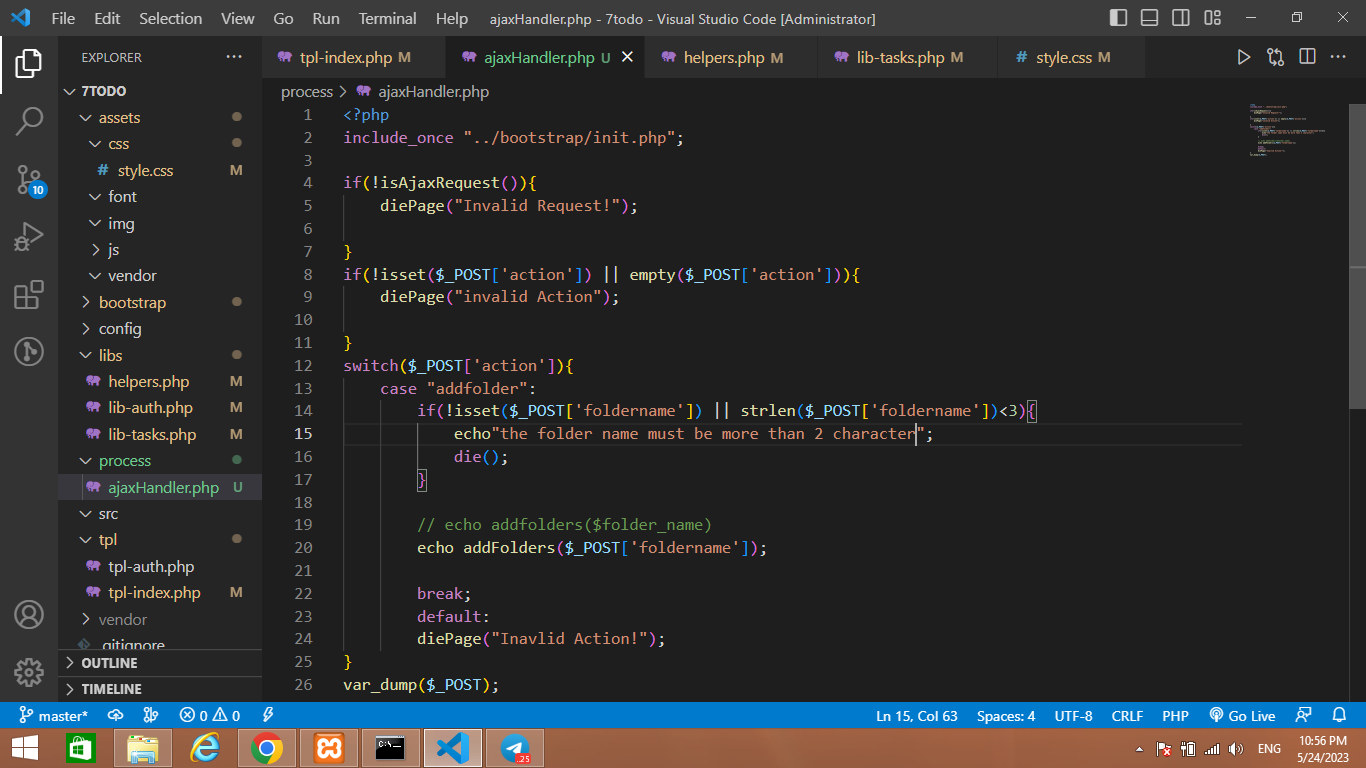Open errors and warnings count in status bar
The height and width of the screenshot is (768, 1366).
pos(210,715)
